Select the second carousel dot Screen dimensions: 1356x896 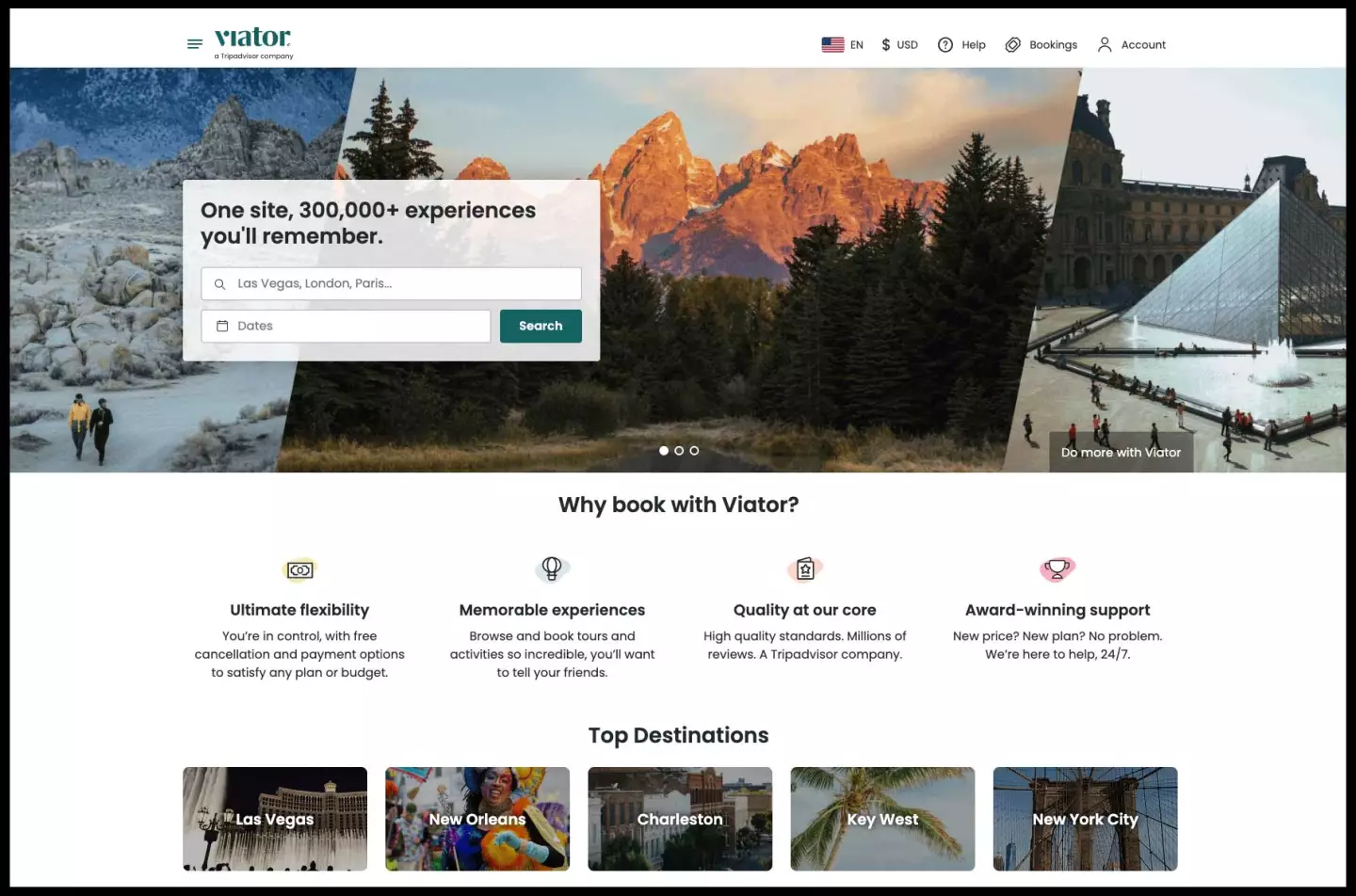tap(679, 450)
